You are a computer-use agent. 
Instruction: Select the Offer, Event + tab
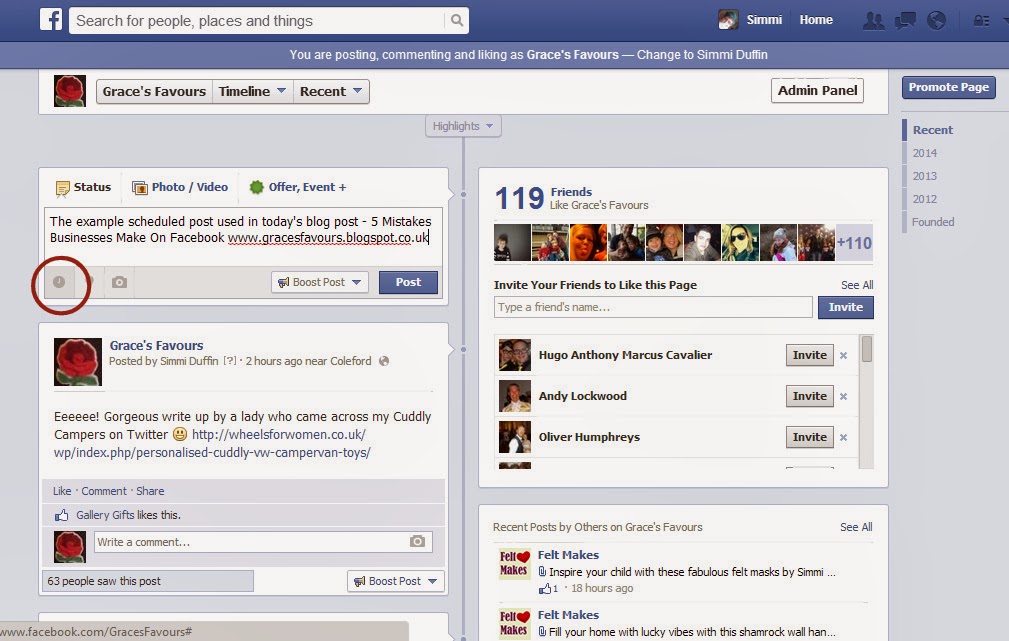coord(298,187)
